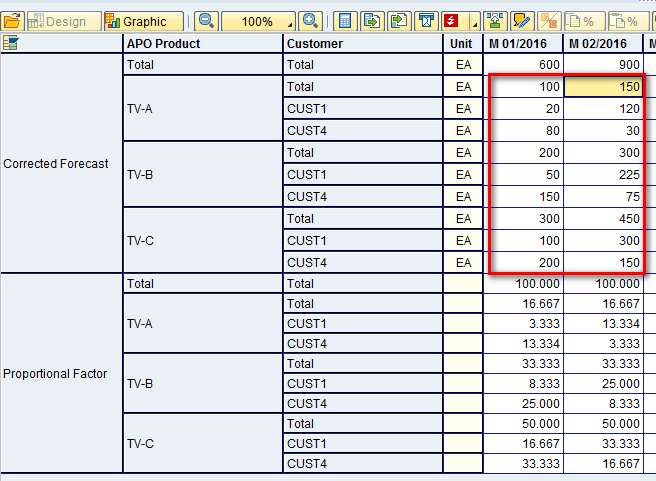Click the note with pencil icon

point(521,21)
